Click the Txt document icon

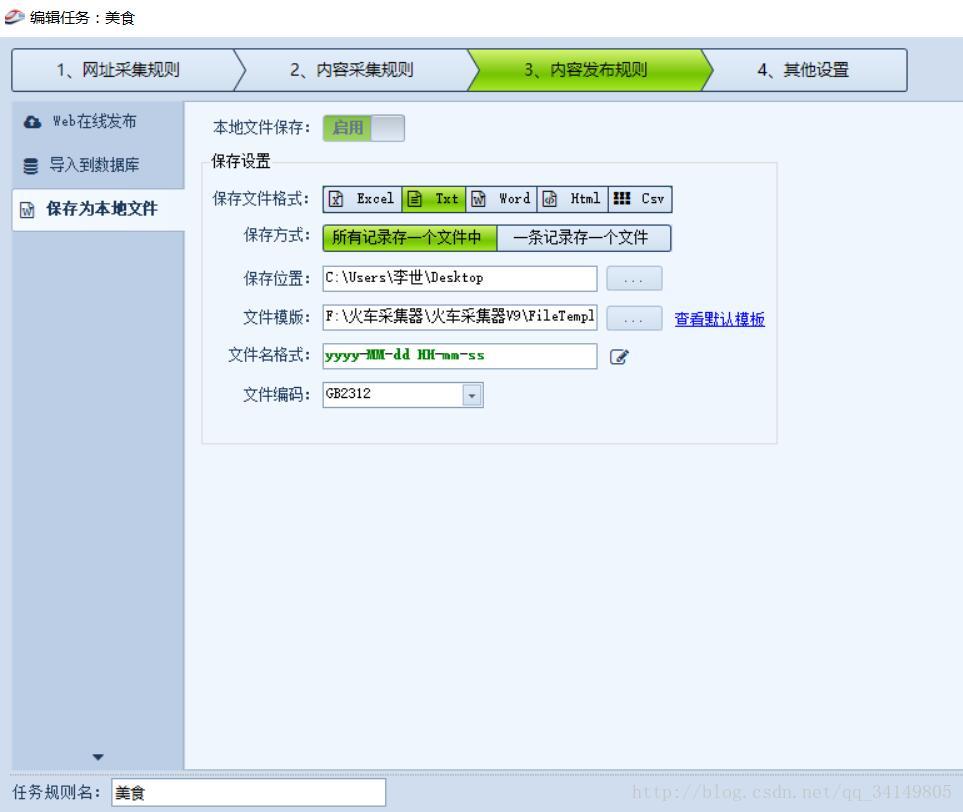pyautogui.click(x=415, y=199)
